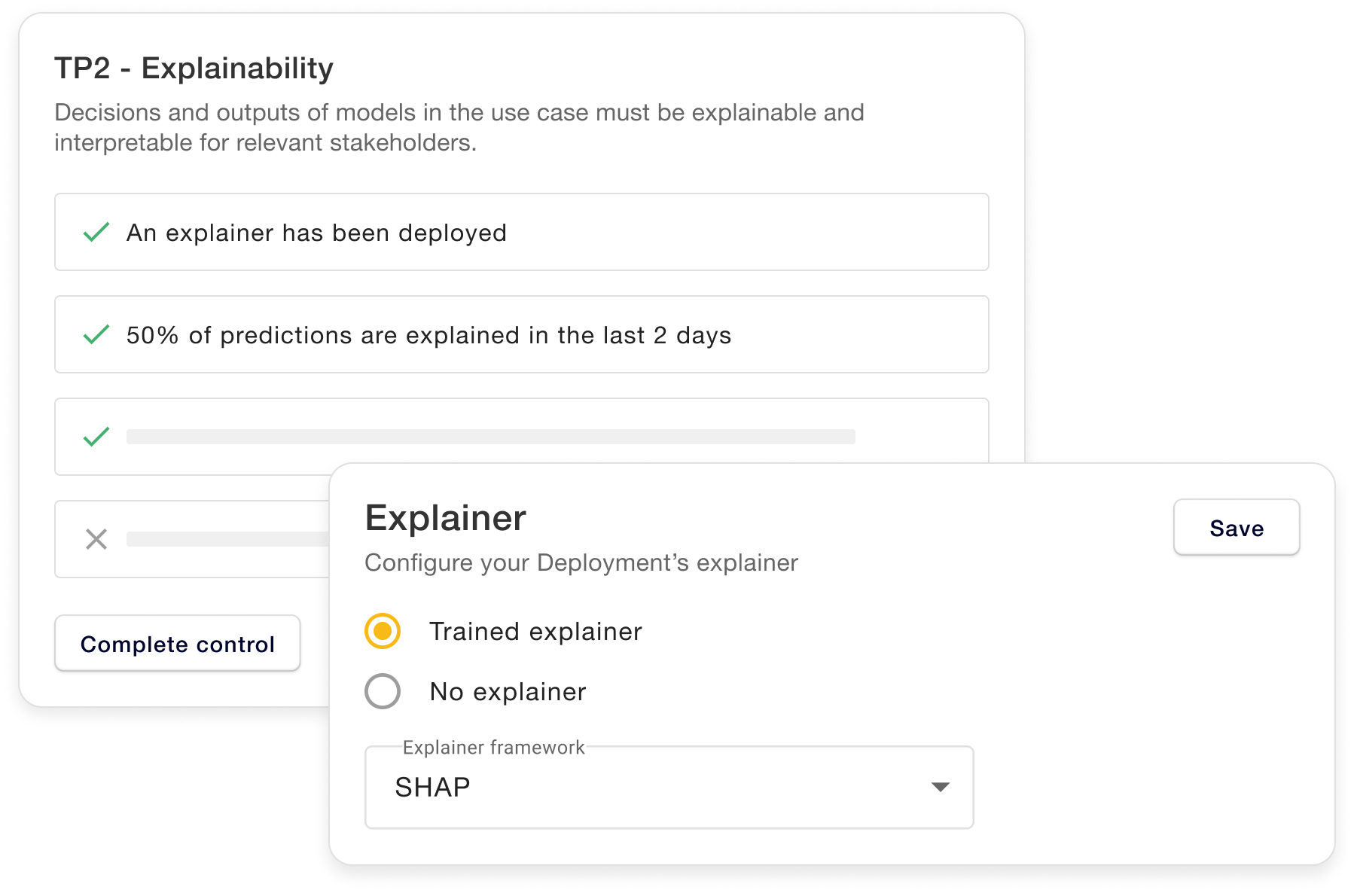Click 'Configure your Deployment's explainer' subtitle
The image size is (1354, 896).
point(581,562)
